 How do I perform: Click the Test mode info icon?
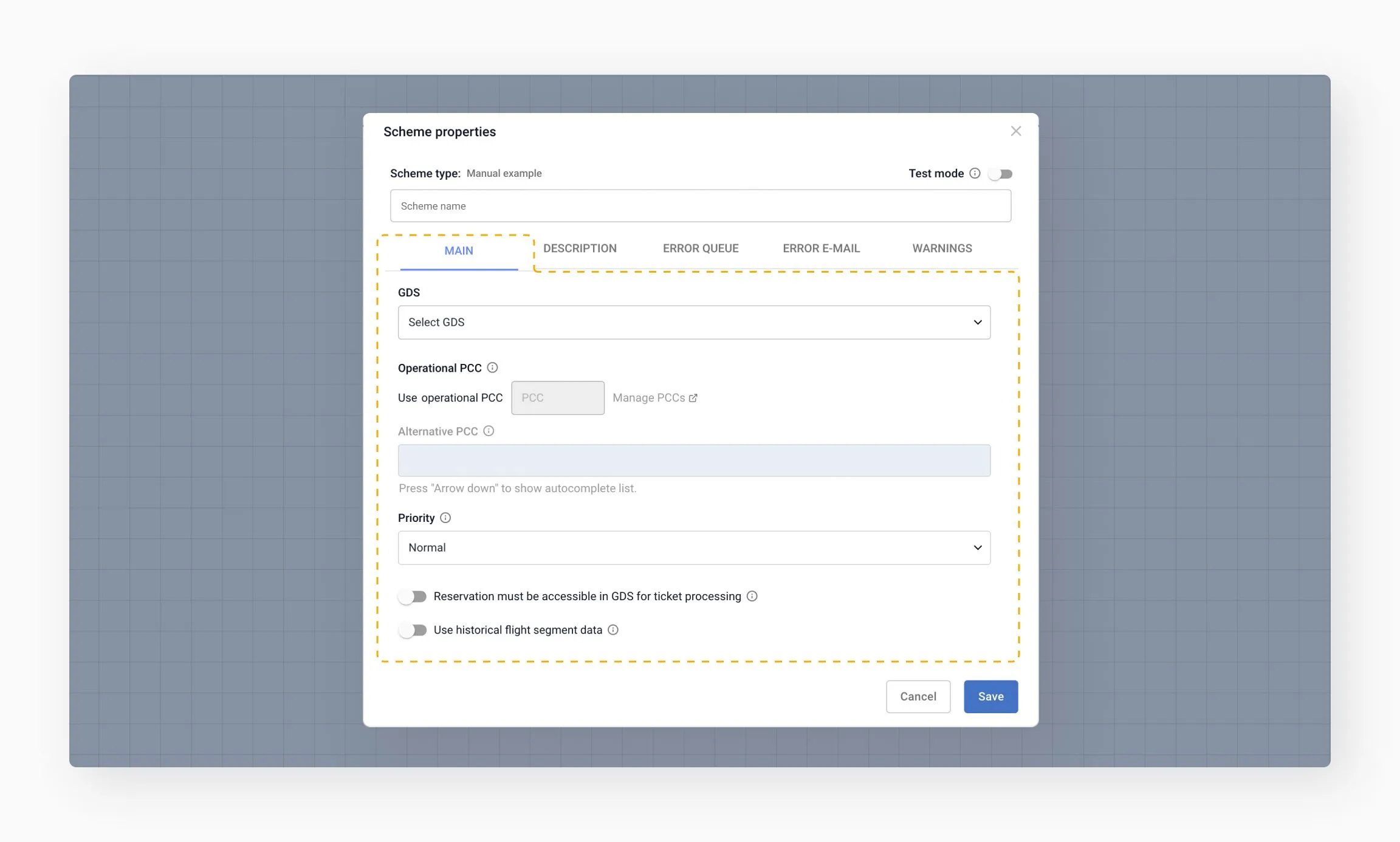[975, 173]
